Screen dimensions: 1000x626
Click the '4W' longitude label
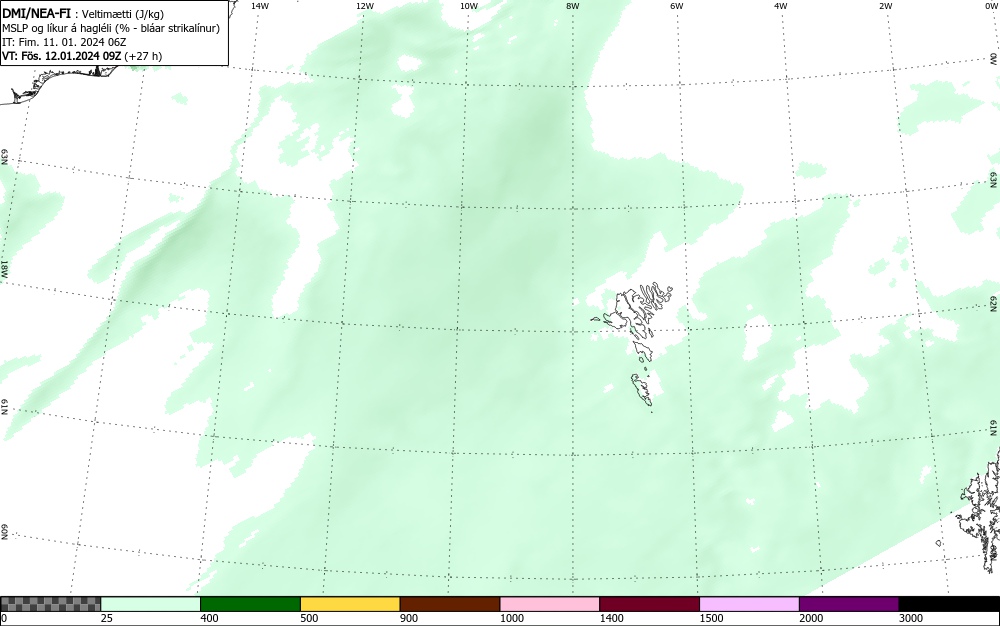[781, 6]
